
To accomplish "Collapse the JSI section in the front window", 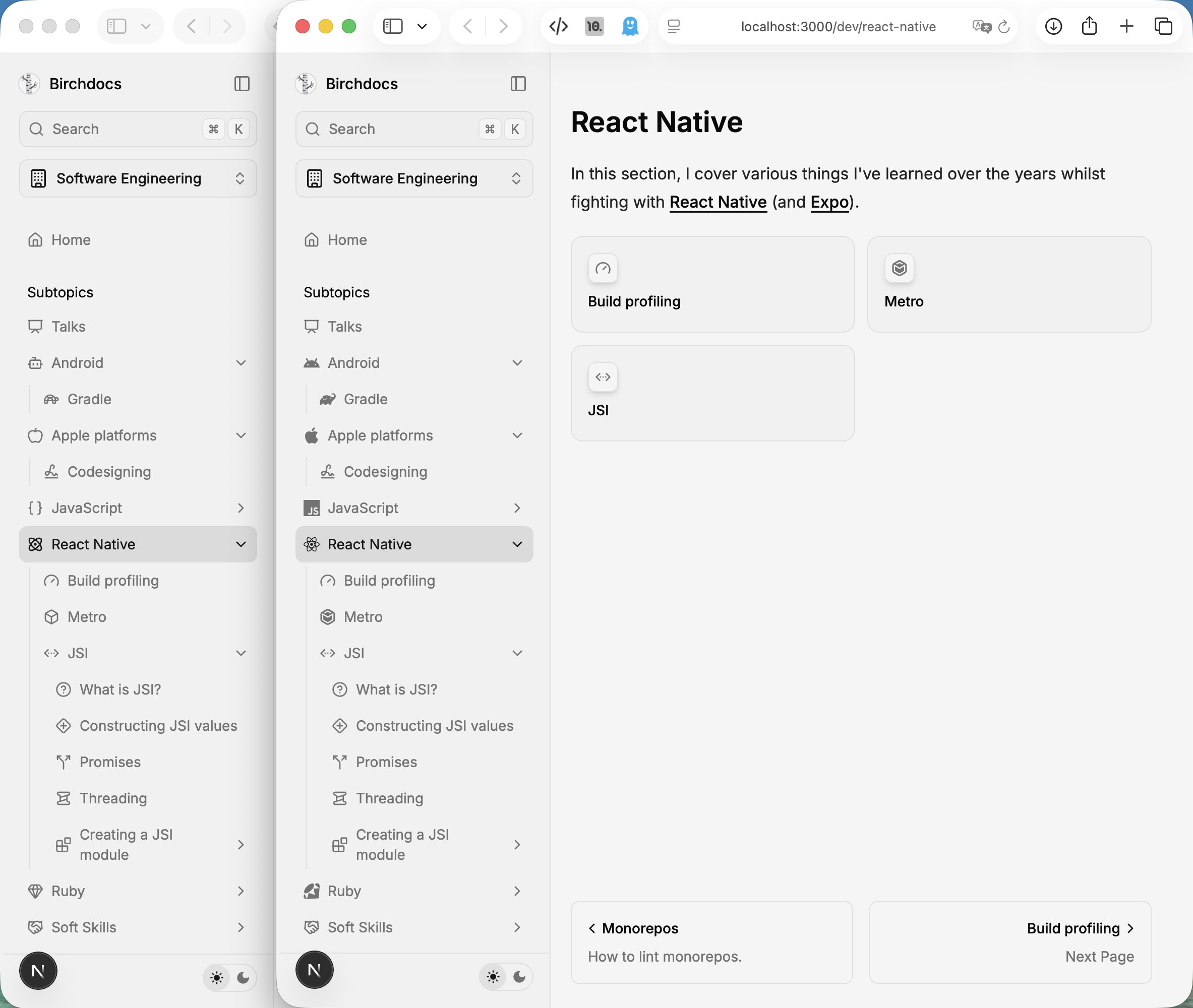I will pyautogui.click(x=517, y=653).
